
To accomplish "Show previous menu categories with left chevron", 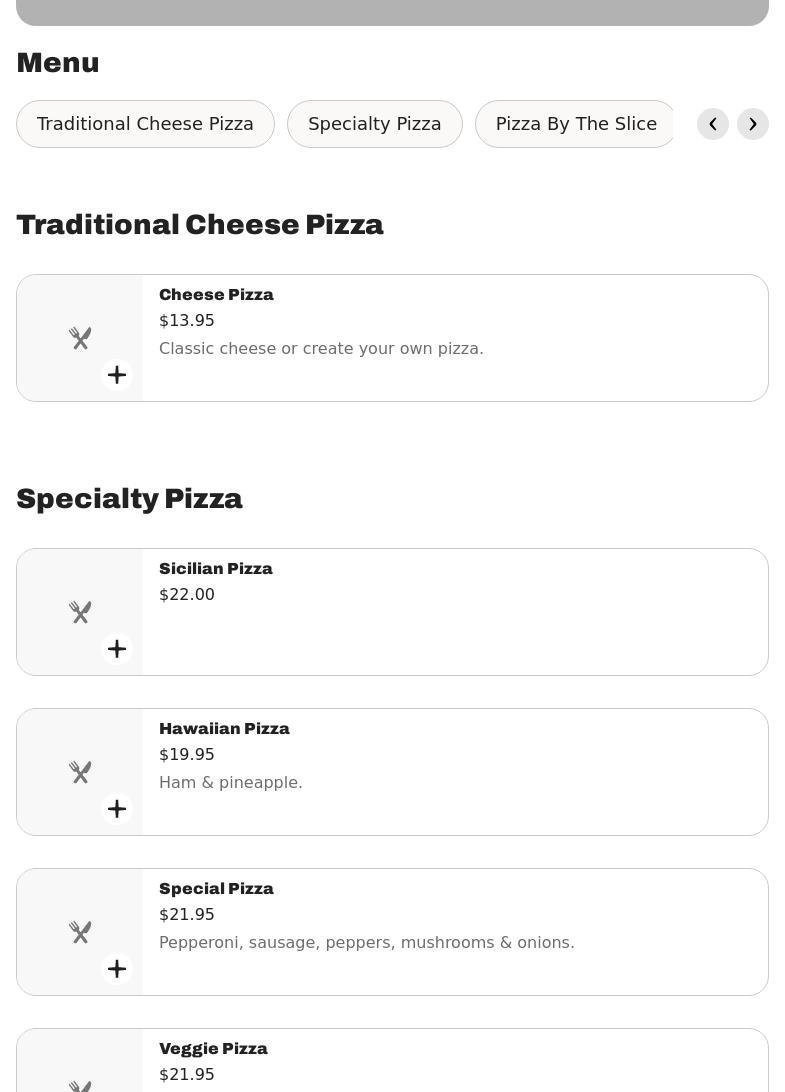I will click(x=713, y=124).
